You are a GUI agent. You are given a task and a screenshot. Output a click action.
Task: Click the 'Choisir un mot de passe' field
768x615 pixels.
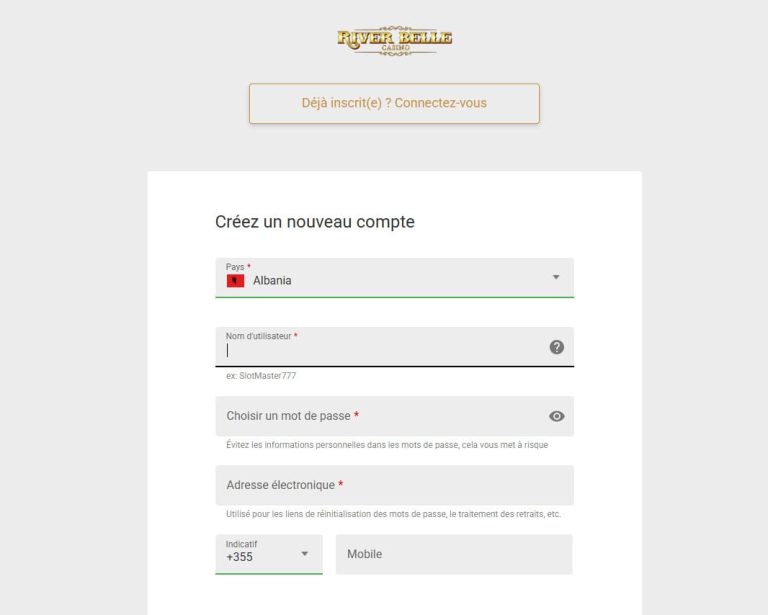(x=380, y=416)
